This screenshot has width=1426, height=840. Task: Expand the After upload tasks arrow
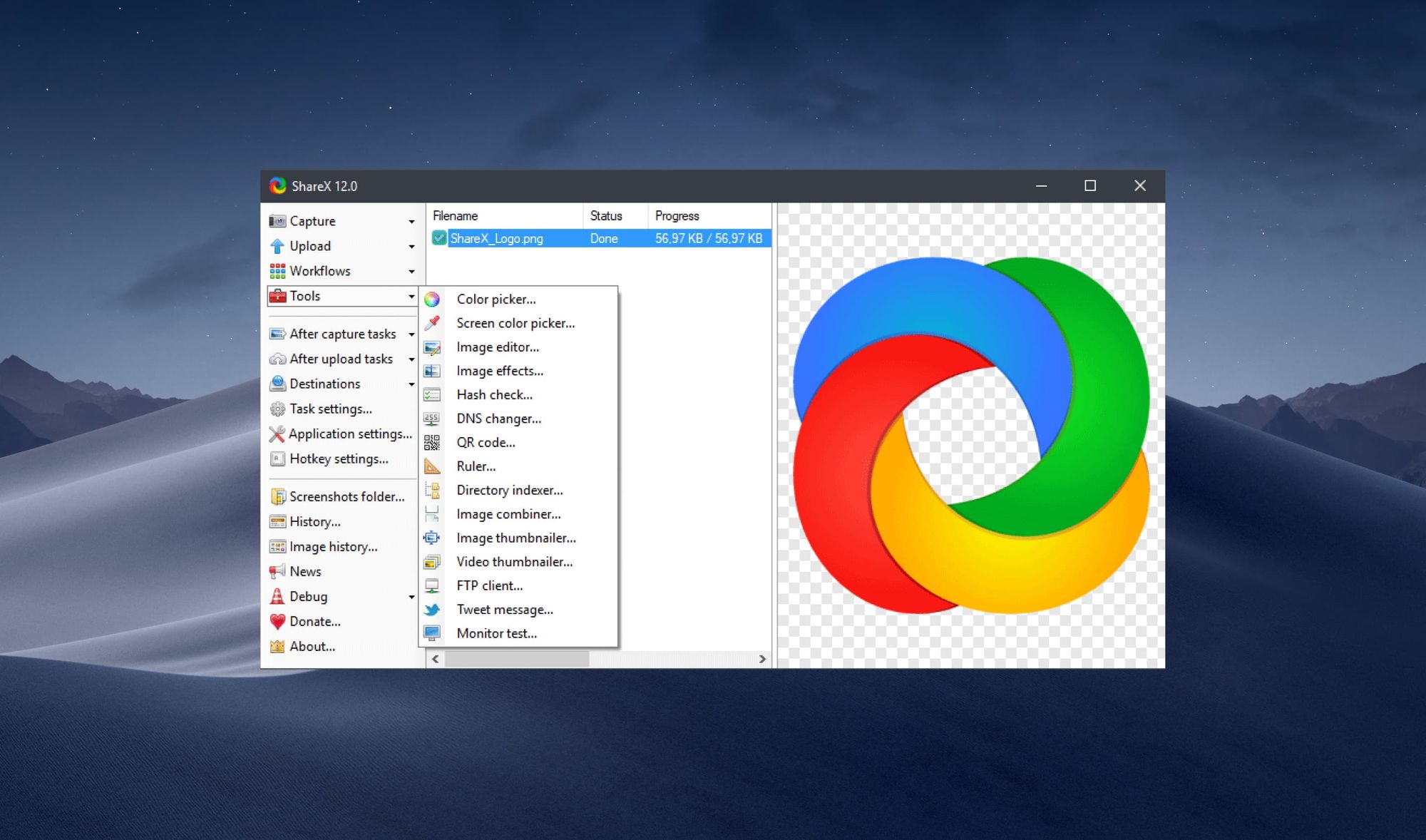coord(411,359)
